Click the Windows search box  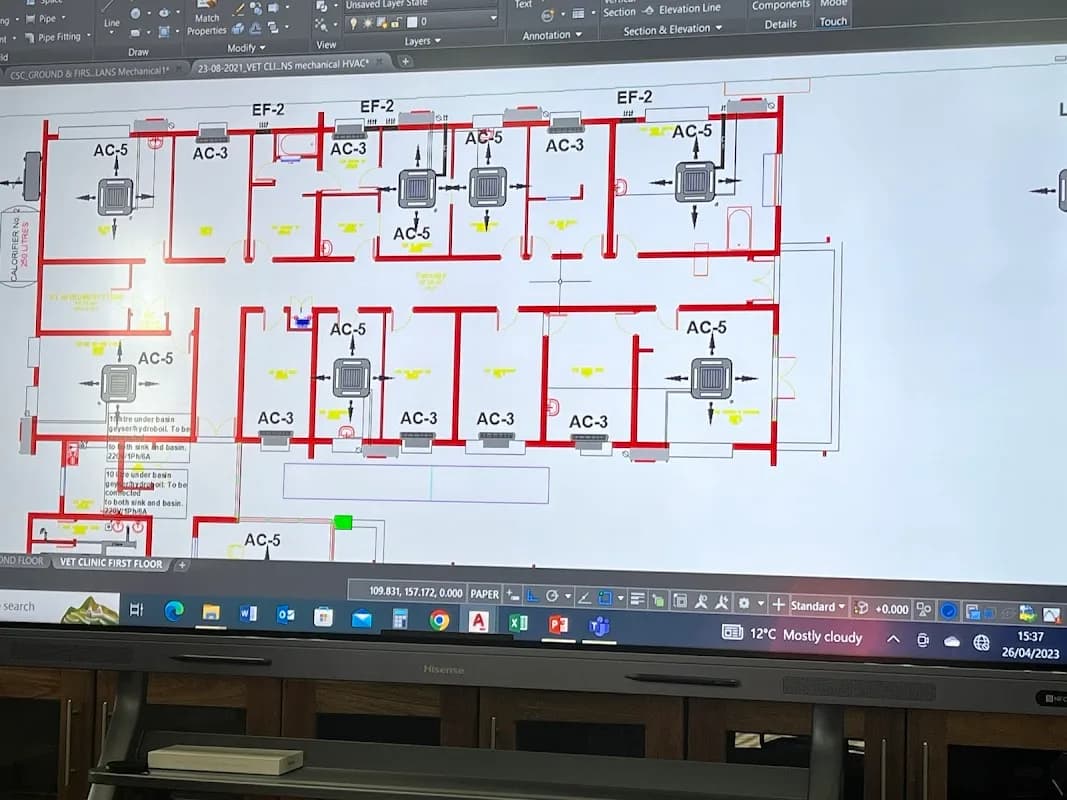[59, 607]
